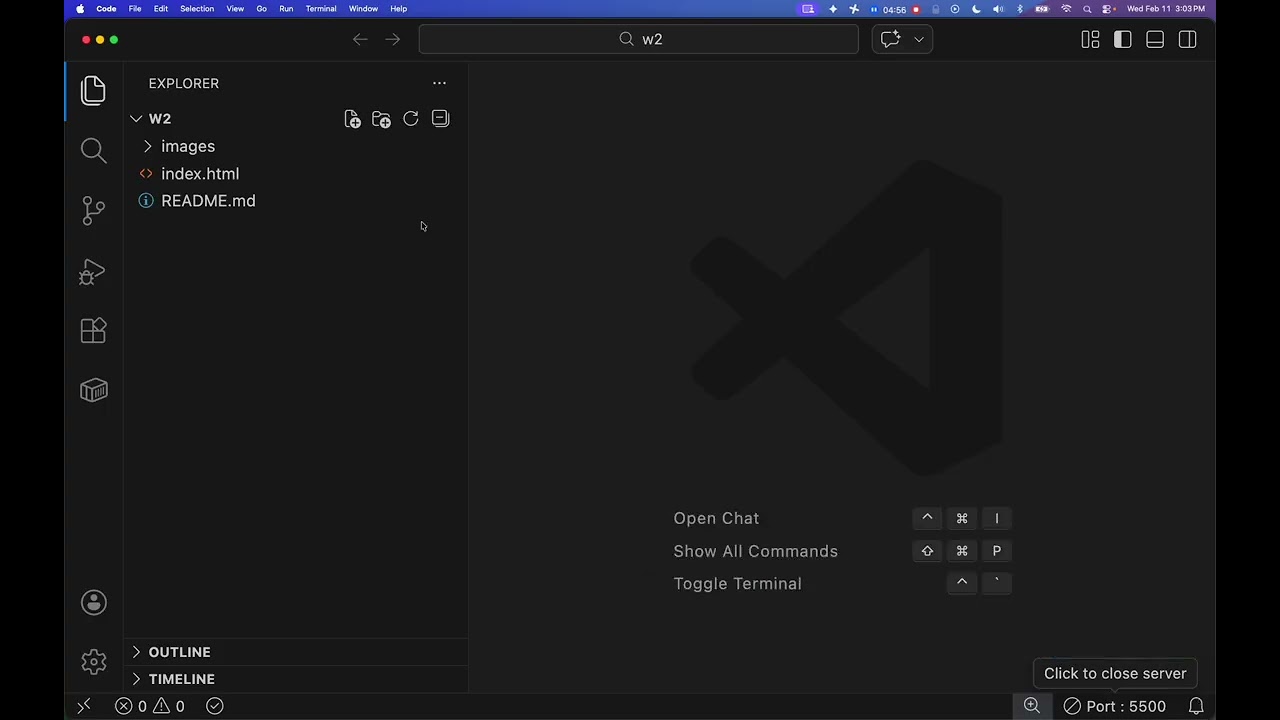1280x720 pixels.
Task: Open macOS Spotlight search from the menu bar
Action: click(1087, 9)
